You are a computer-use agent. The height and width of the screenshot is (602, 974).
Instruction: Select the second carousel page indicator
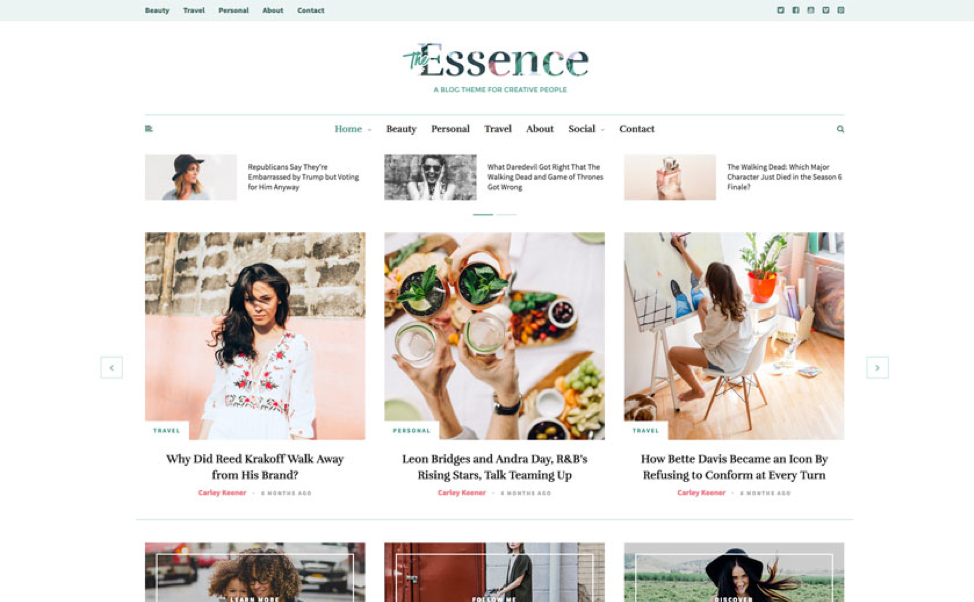pyautogui.click(x=506, y=214)
